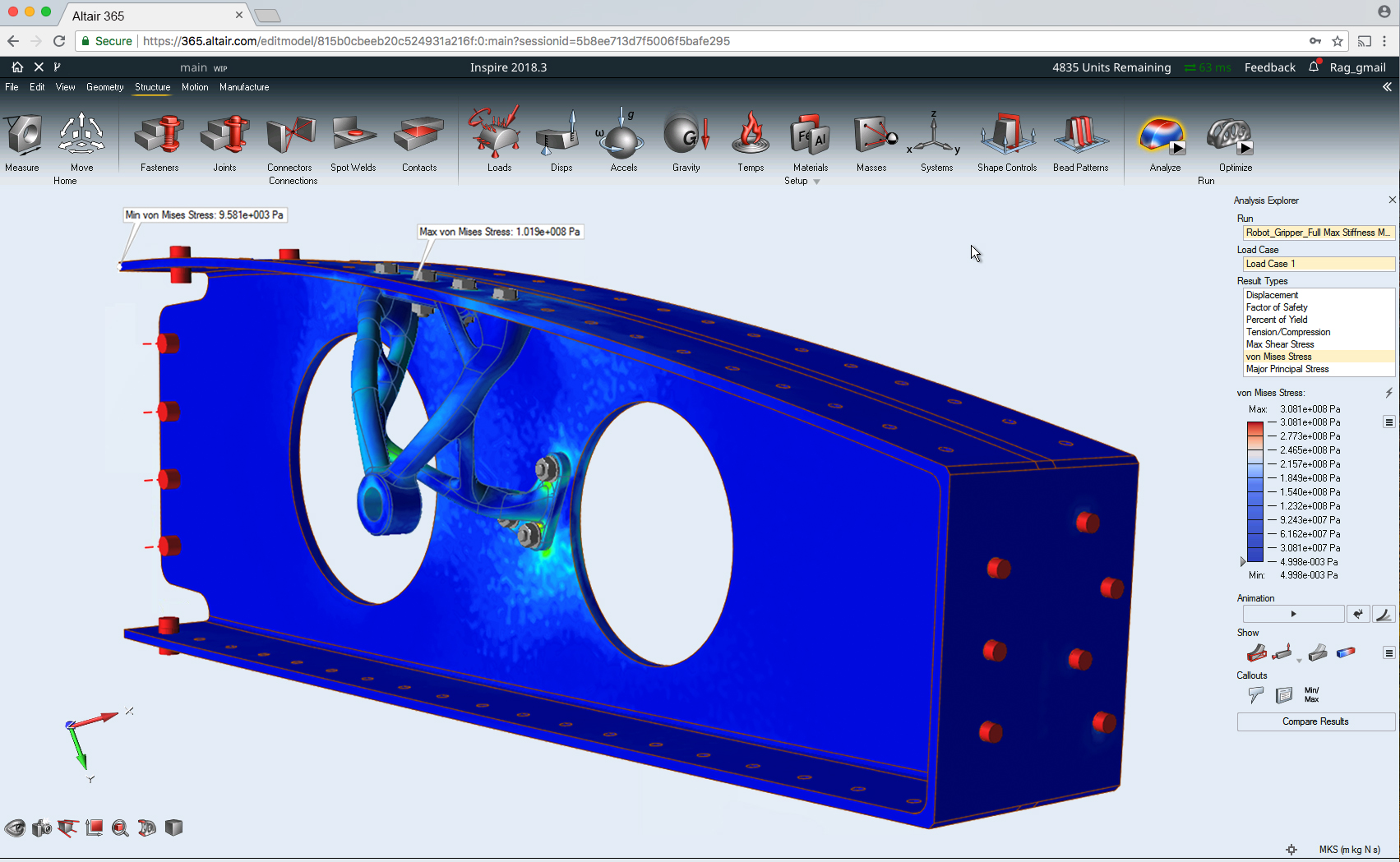Select the Loads tool in the Structure ribbon

[x=499, y=140]
